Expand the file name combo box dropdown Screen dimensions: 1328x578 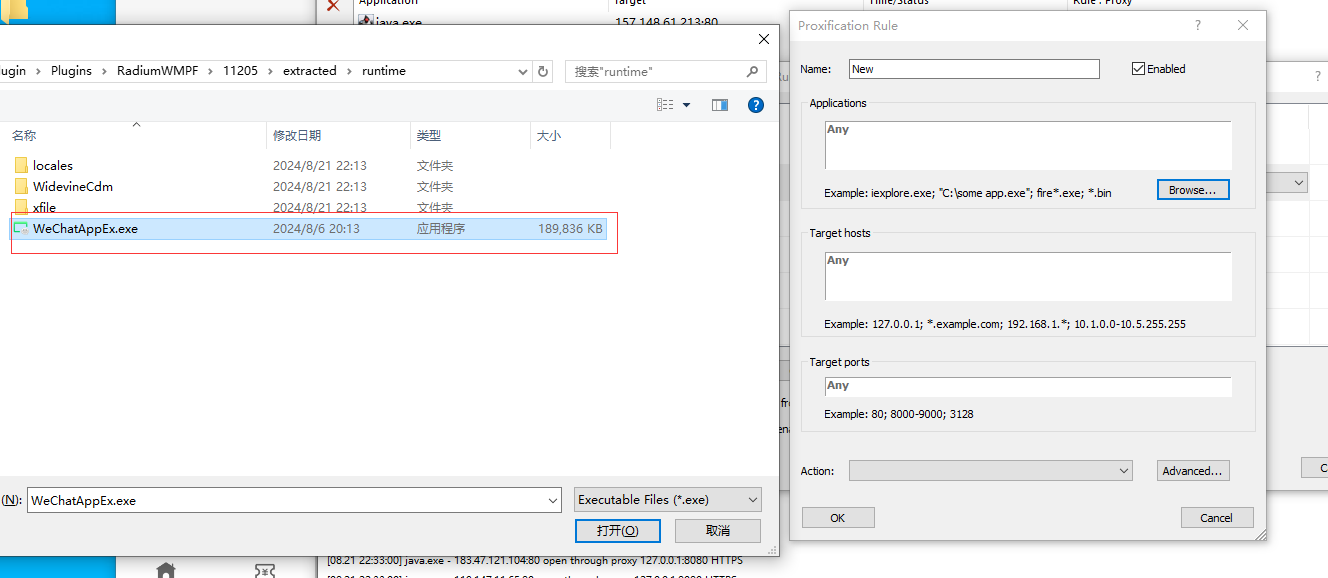click(554, 500)
